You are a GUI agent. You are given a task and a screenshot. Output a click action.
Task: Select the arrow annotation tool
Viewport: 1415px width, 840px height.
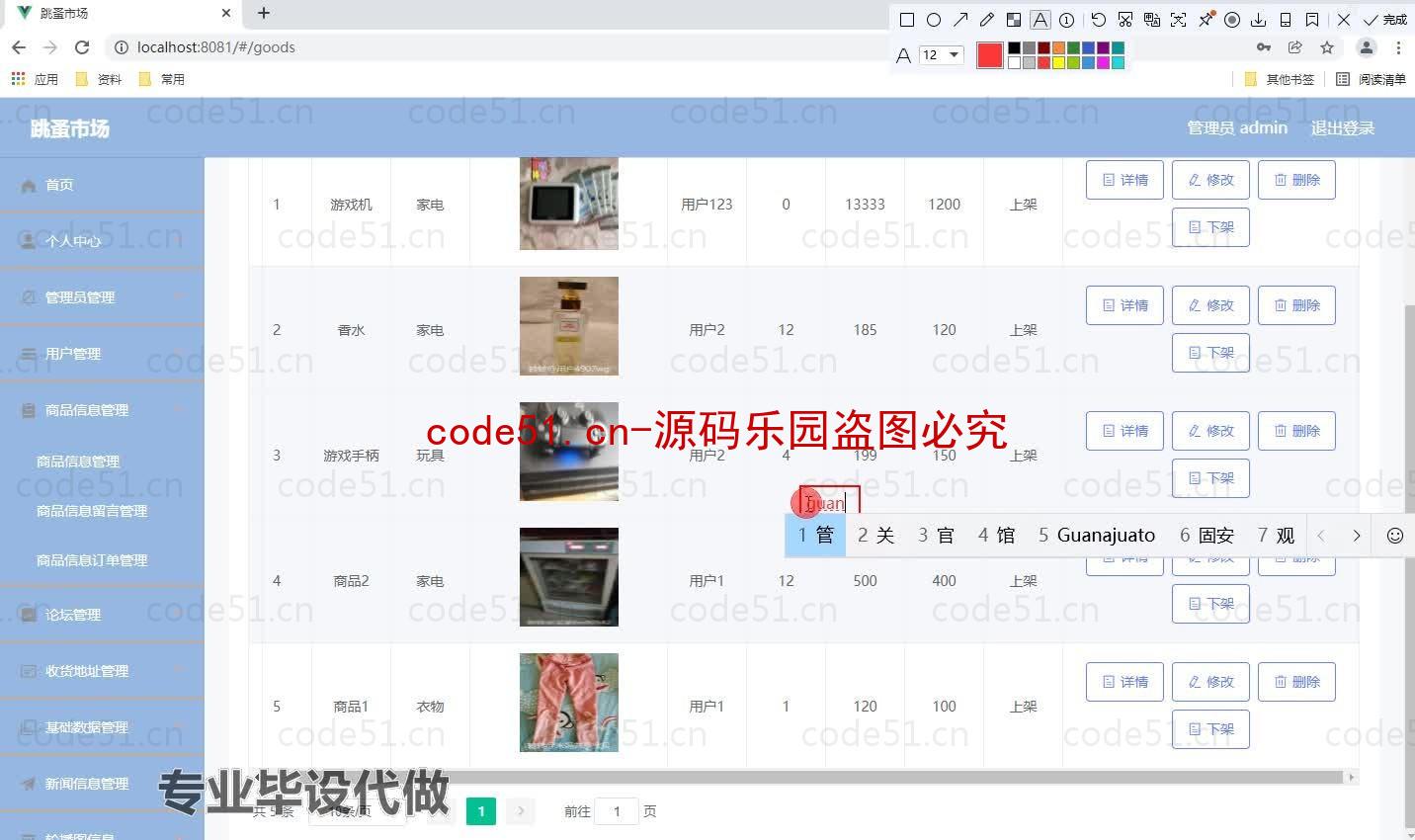[x=960, y=20]
